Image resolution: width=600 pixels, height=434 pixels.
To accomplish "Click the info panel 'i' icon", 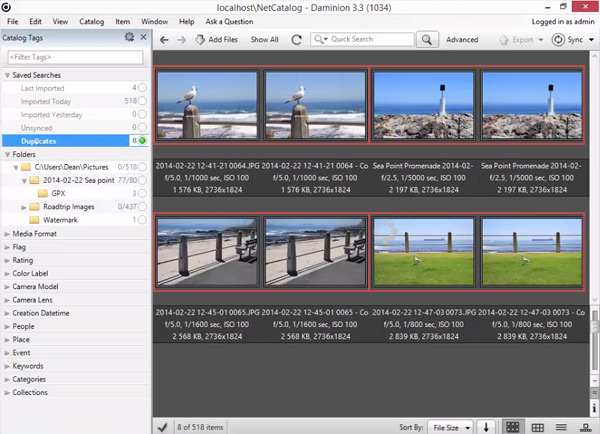I will pos(593,406).
